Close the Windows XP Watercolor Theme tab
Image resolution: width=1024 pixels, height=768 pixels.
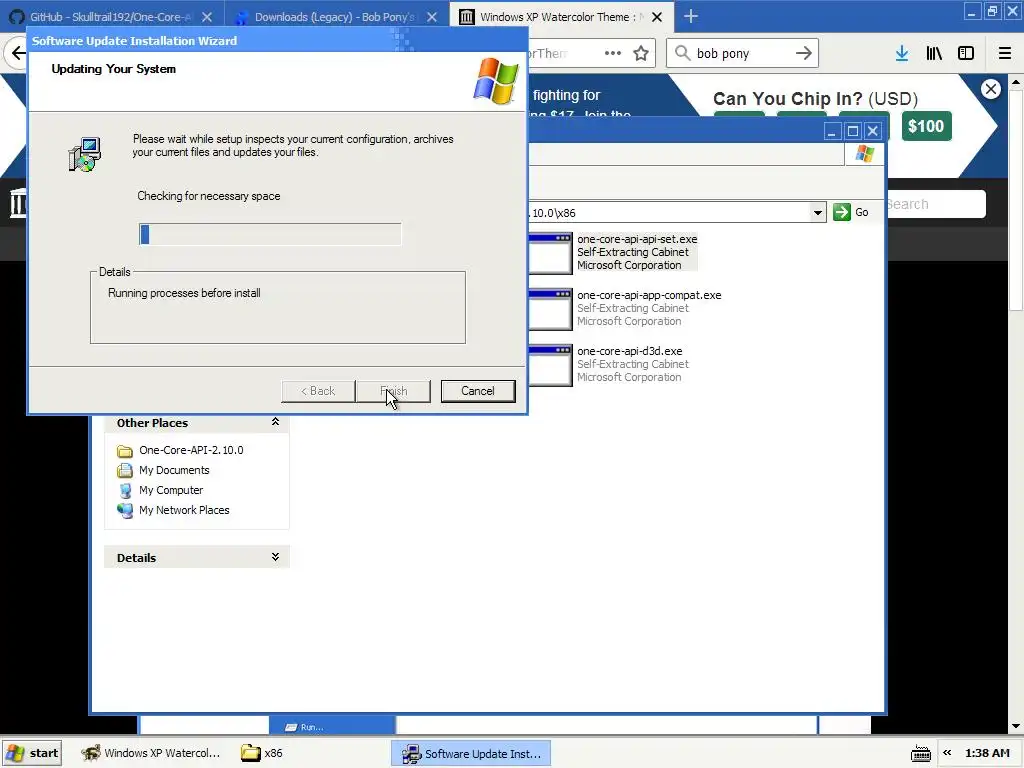tap(657, 17)
